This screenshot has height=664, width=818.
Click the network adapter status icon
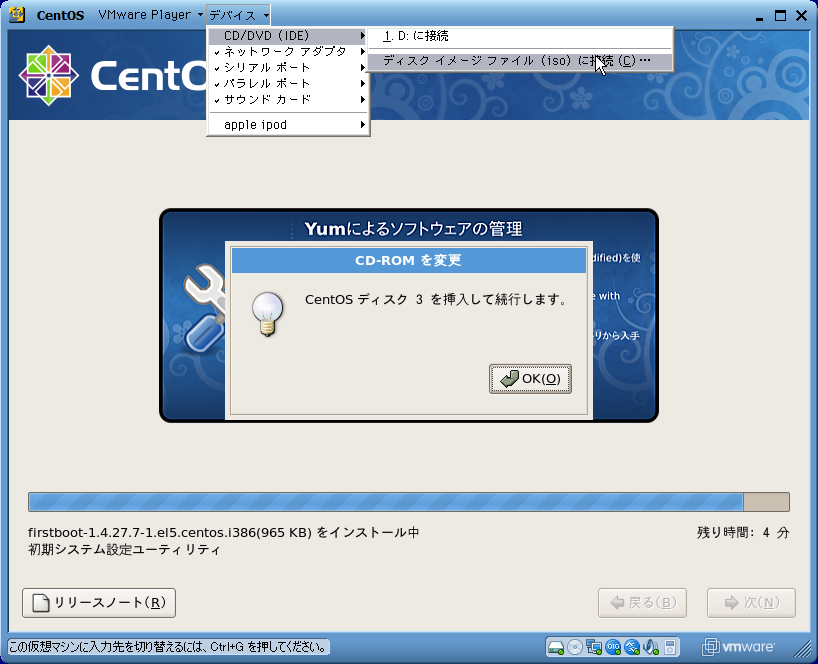tap(594, 647)
